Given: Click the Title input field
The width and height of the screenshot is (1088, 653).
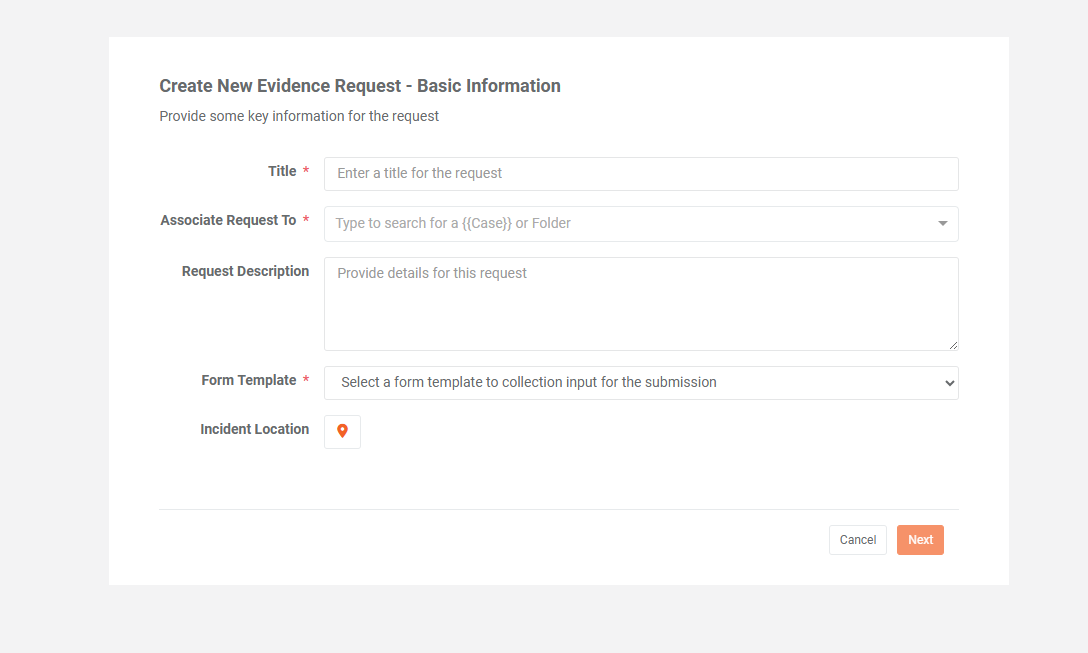Looking at the screenshot, I should click(x=640, y=173).
